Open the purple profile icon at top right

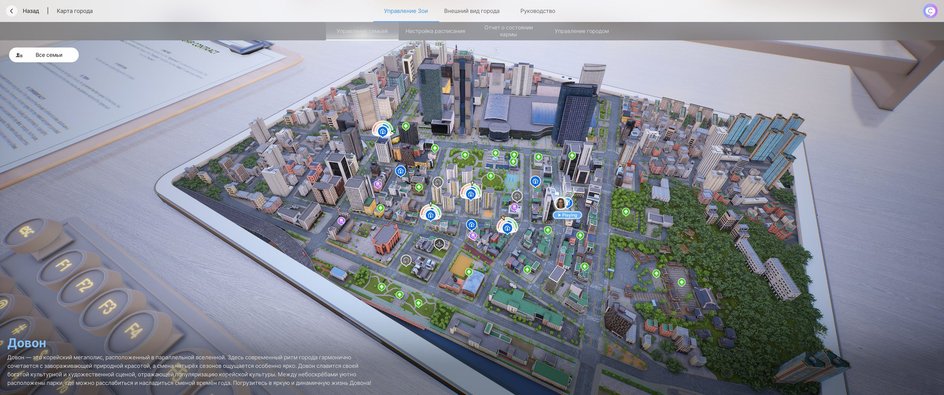(930, 11)
